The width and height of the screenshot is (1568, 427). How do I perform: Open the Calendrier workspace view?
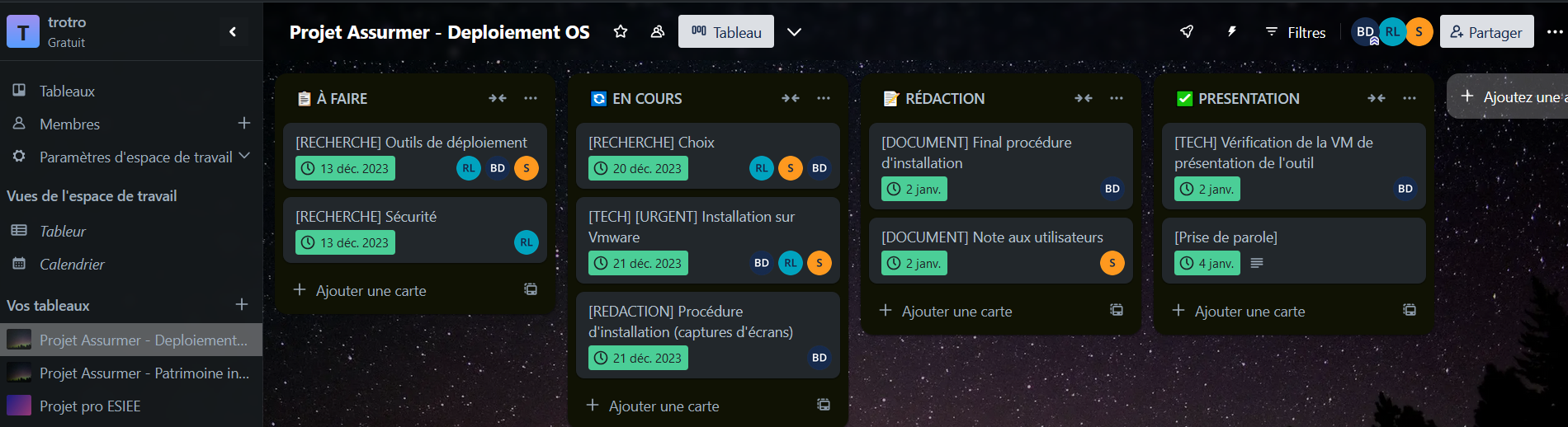point(72,264)
